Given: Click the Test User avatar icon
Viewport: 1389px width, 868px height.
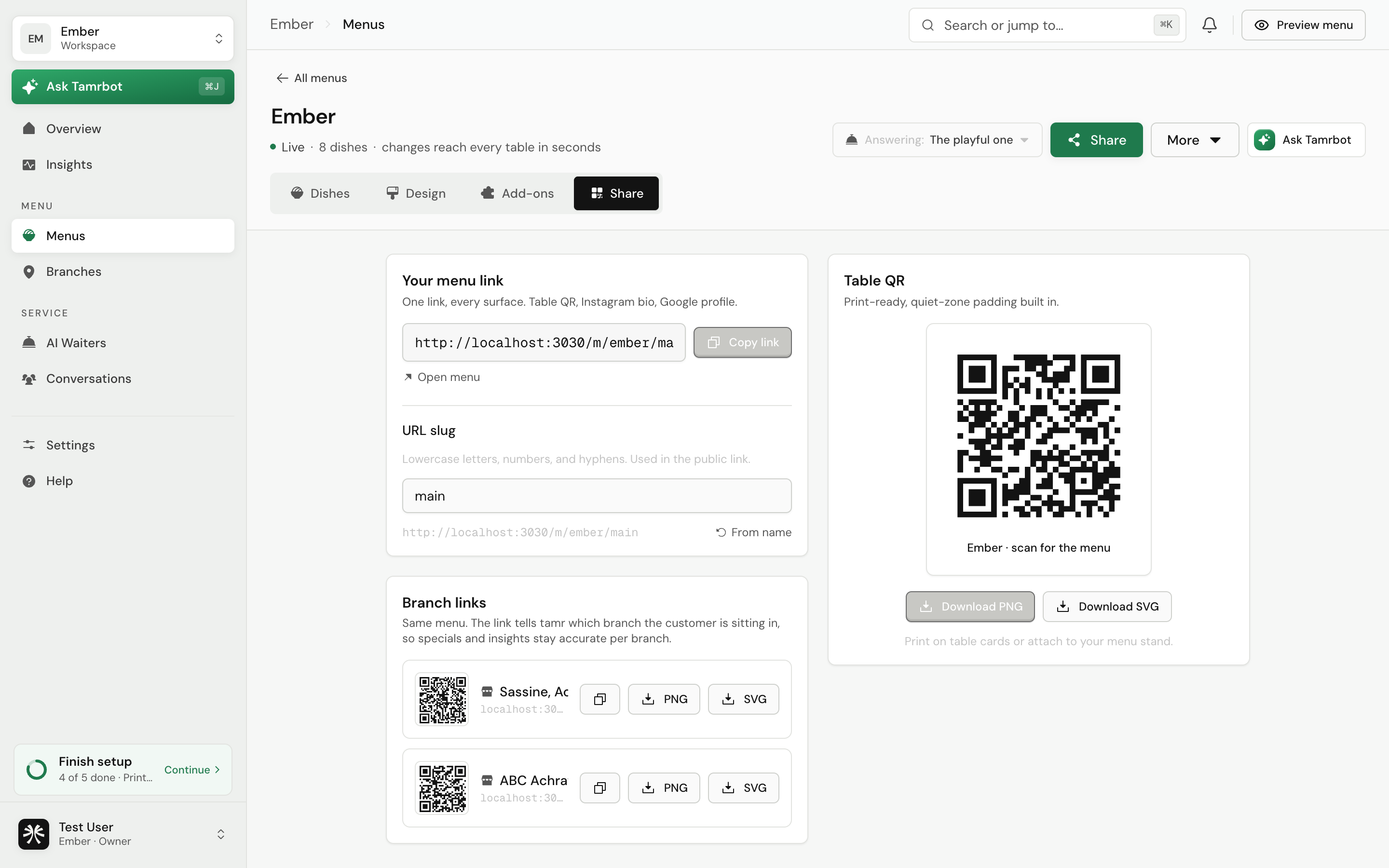Looking at the screenshot, I should coord(34,834).
